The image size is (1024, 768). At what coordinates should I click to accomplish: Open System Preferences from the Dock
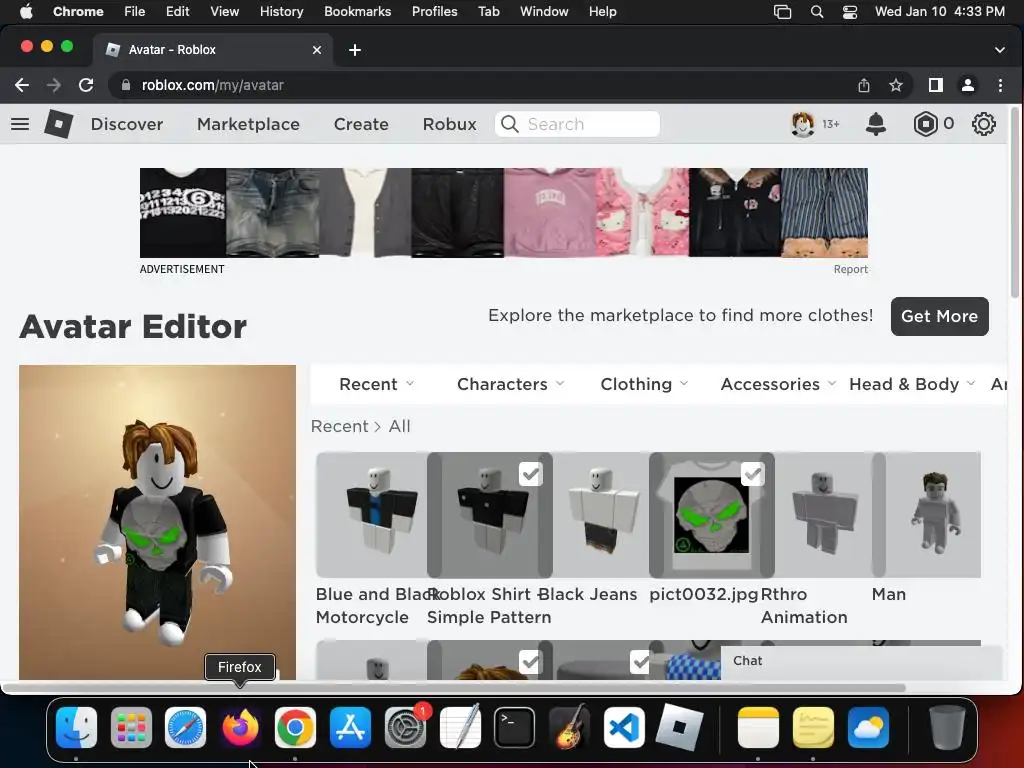click(x=405, y=728)
